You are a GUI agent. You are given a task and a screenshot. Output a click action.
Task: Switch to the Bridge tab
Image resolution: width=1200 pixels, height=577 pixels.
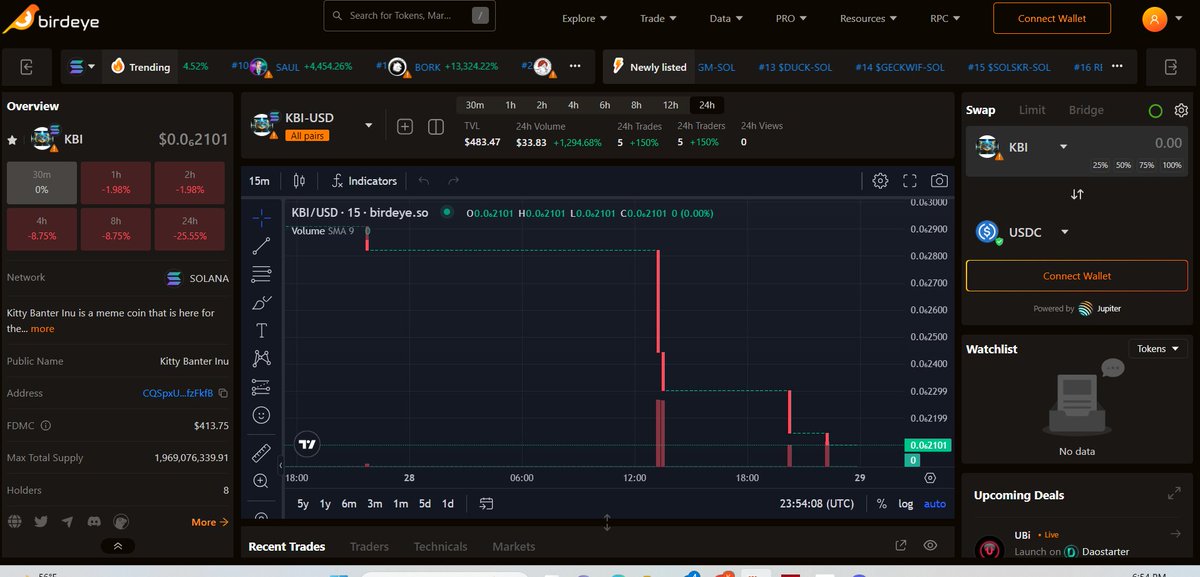[x=1086, y=110]
